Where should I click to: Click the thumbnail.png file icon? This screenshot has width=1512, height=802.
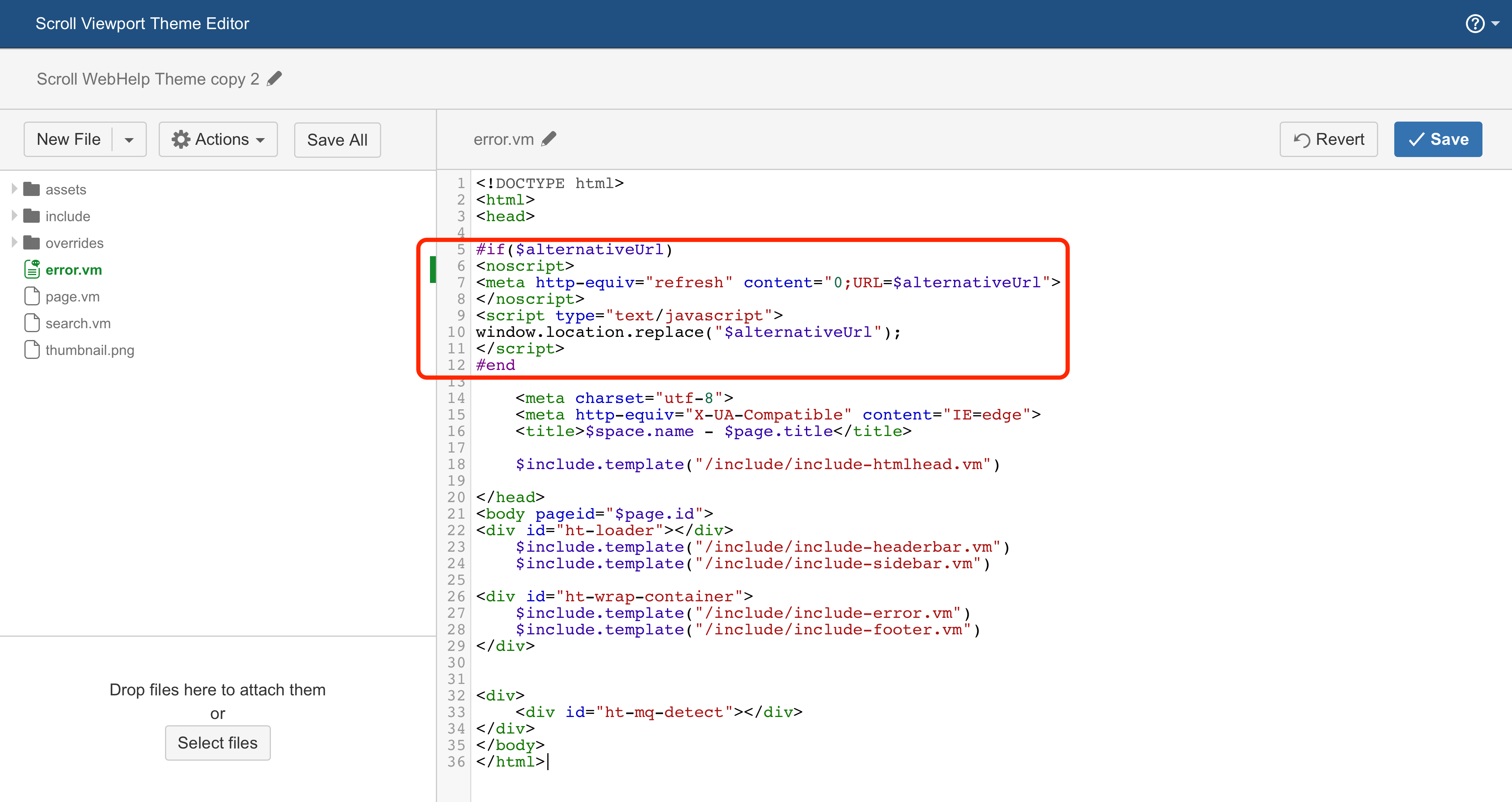click(31, 350)
